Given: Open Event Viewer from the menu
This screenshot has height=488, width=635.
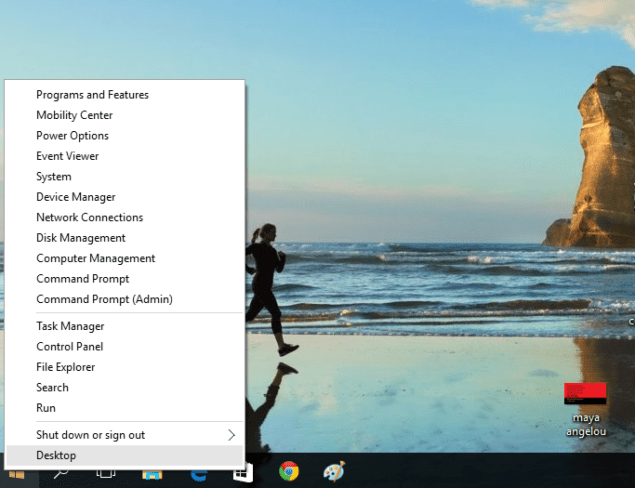Looking at the screenshot, I should (x=68, y=156).
